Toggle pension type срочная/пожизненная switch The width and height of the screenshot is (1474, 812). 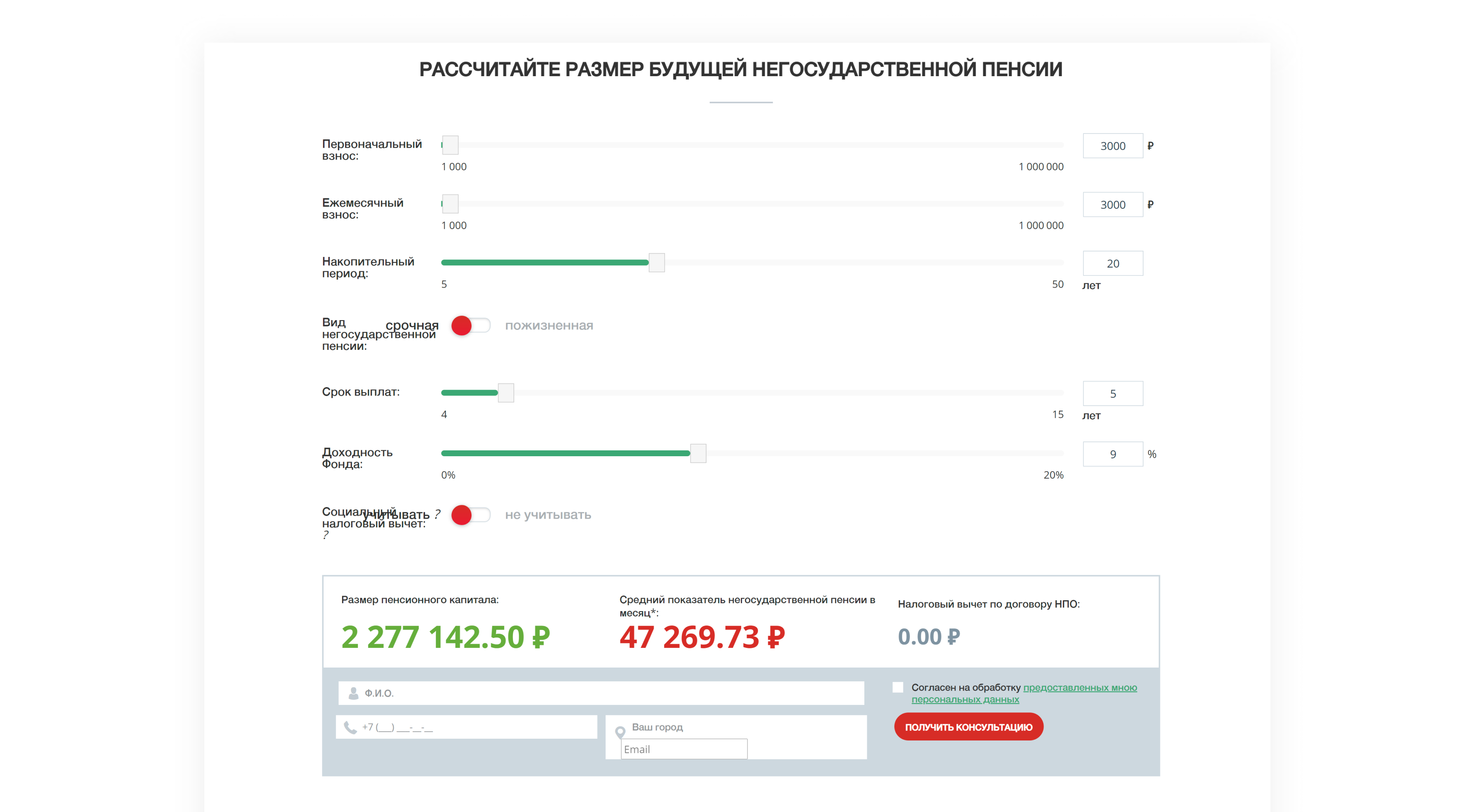click(x=470, y=325)
